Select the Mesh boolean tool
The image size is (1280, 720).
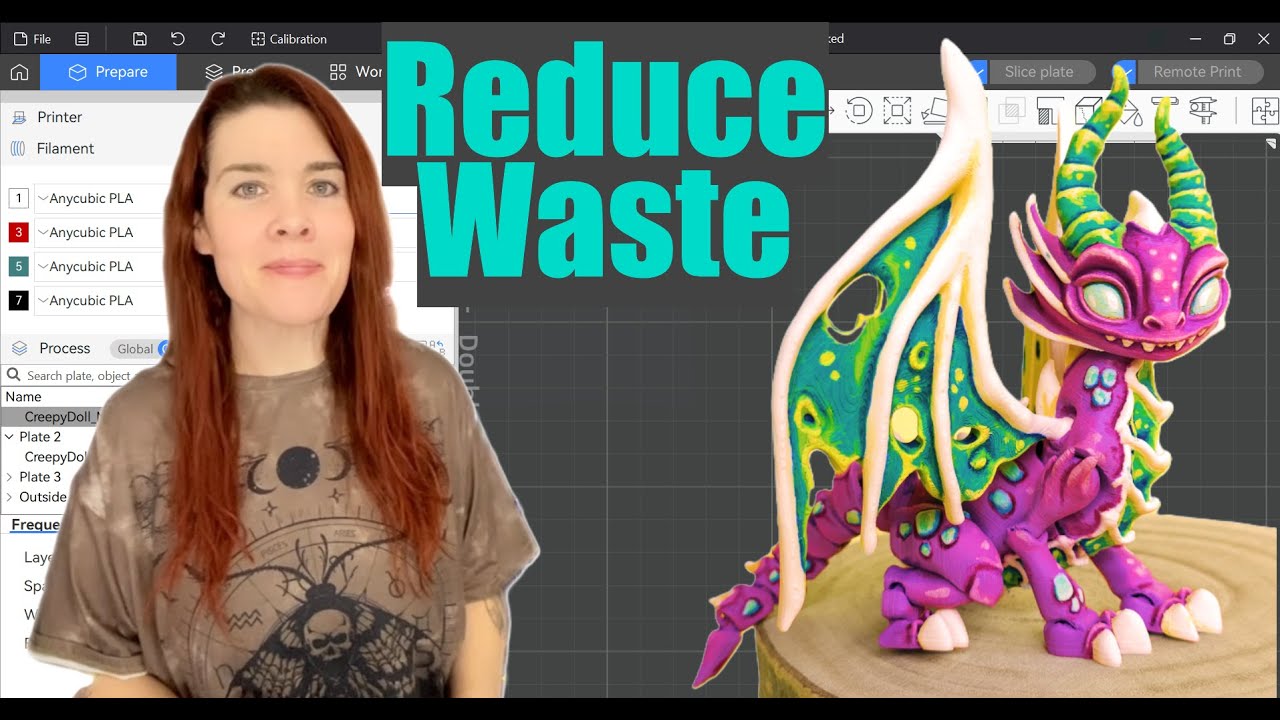1011,110
